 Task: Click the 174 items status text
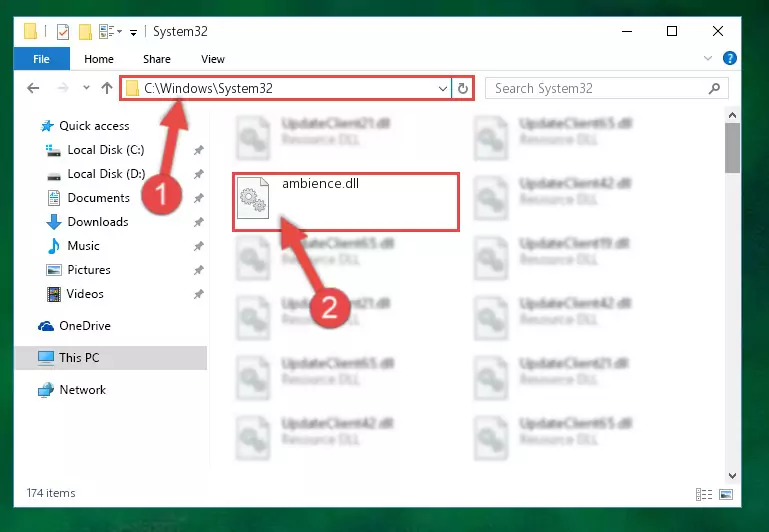(51, 493)
